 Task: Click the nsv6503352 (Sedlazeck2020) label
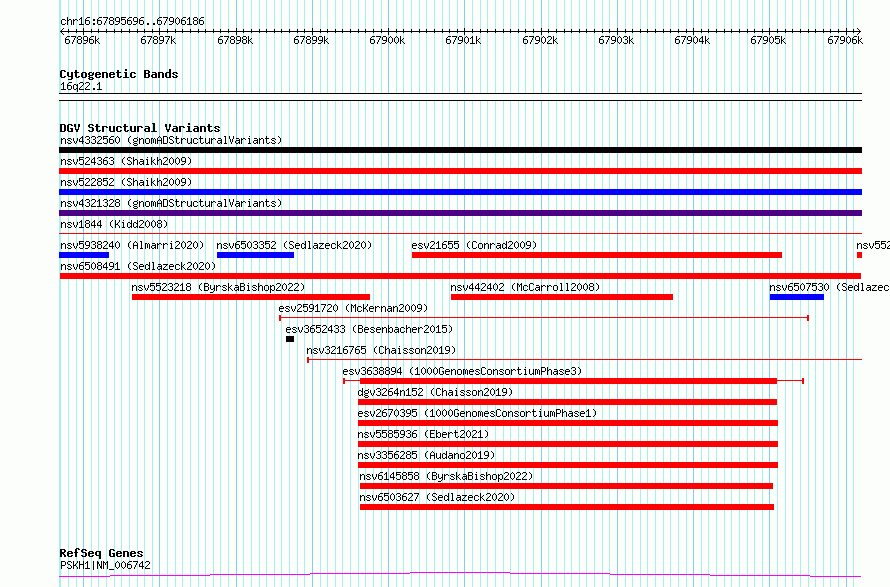pyautogui.click(x=294, y=245)
